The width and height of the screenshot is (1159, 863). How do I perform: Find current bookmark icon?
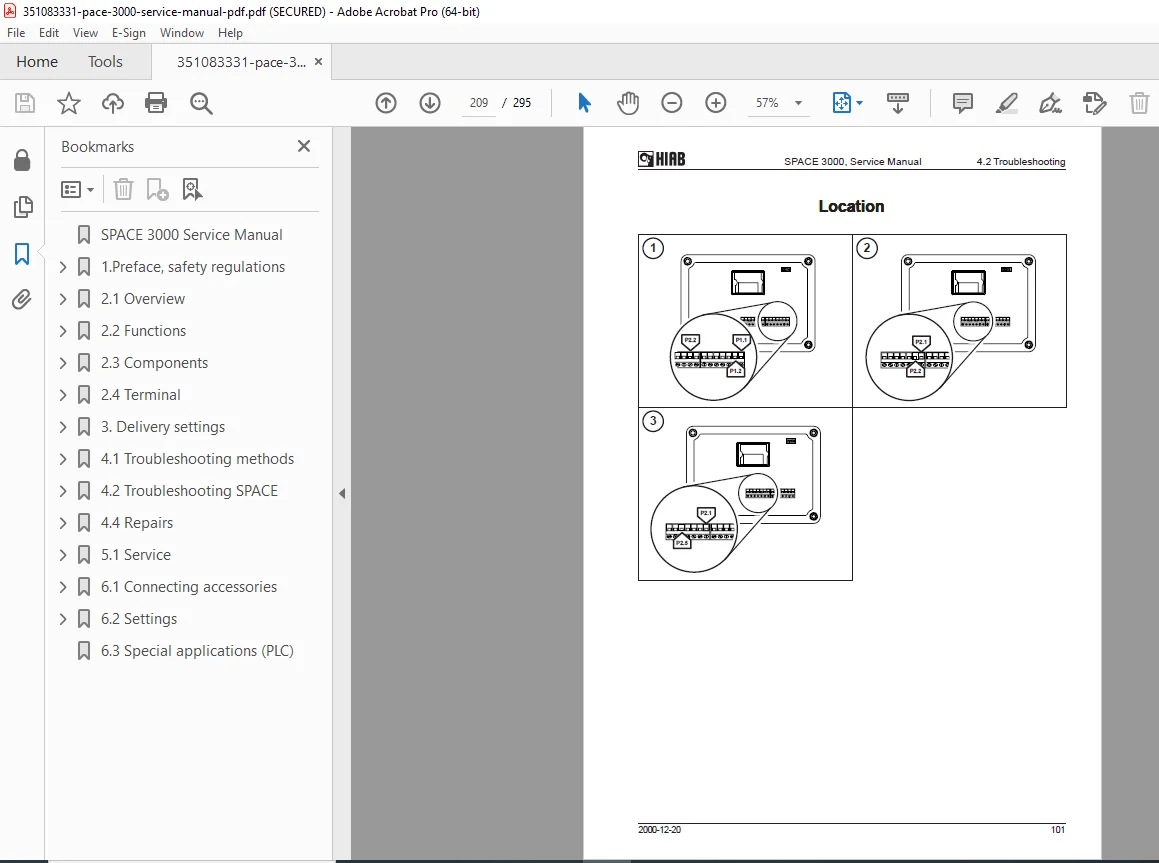point(192,190)
